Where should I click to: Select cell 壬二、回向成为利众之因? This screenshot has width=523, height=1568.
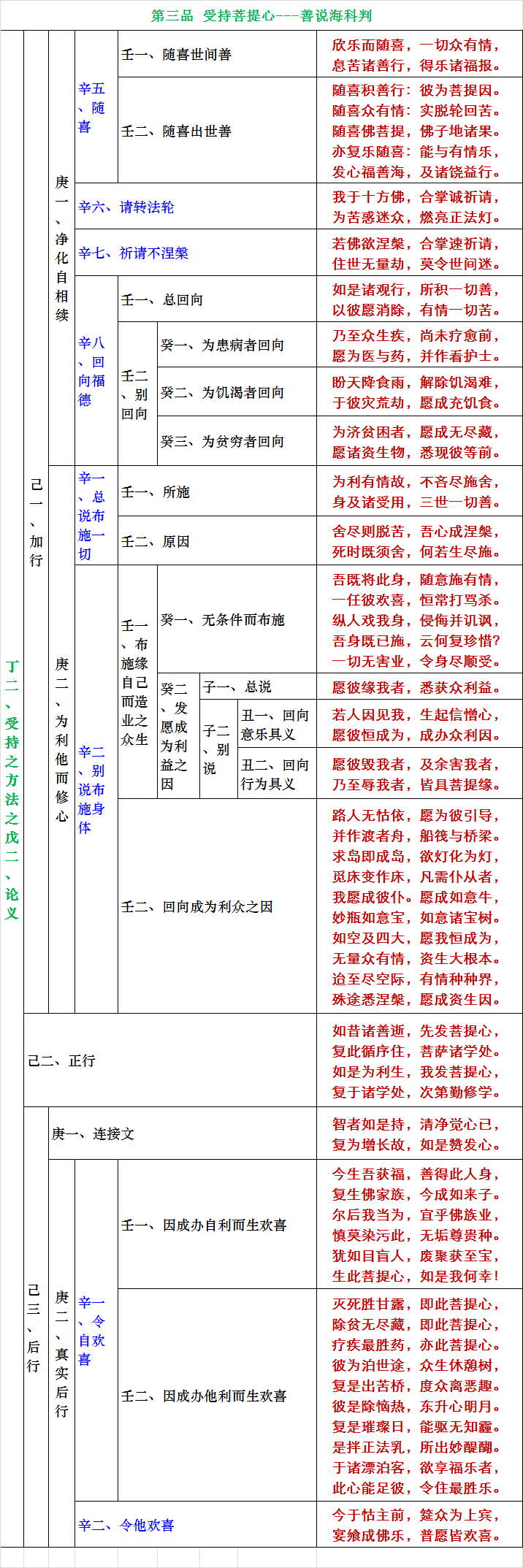[217, 906]
